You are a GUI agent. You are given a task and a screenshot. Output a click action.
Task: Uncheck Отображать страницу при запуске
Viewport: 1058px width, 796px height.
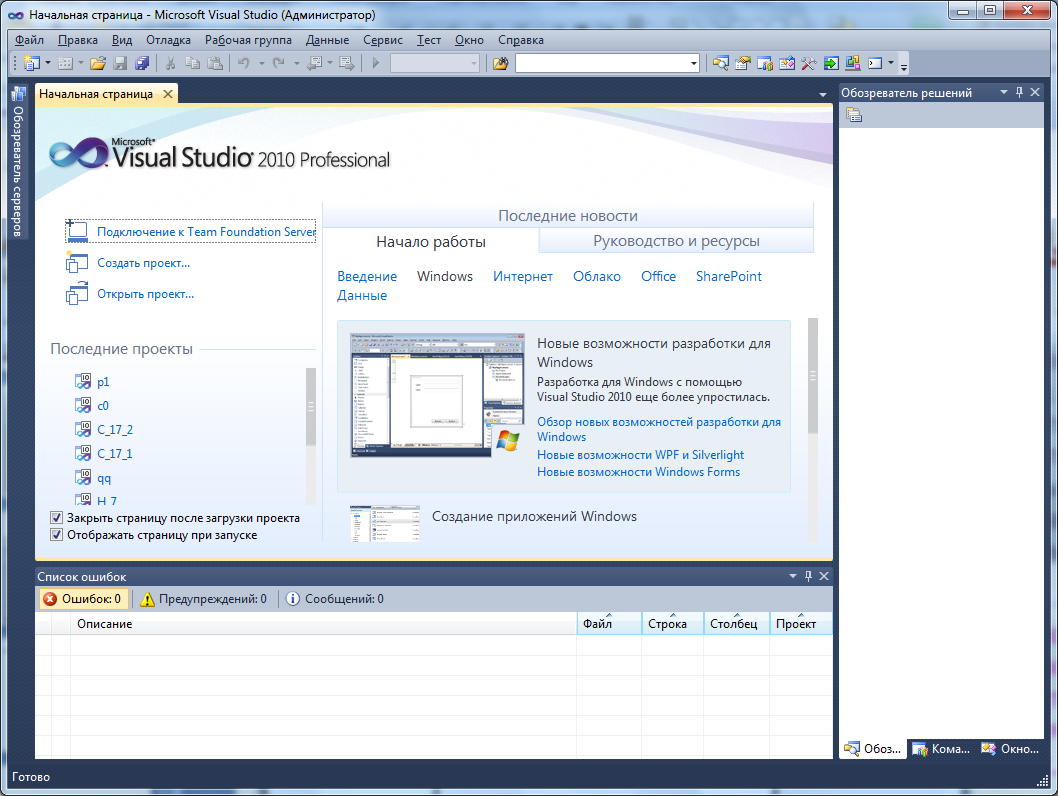(57, 535)
